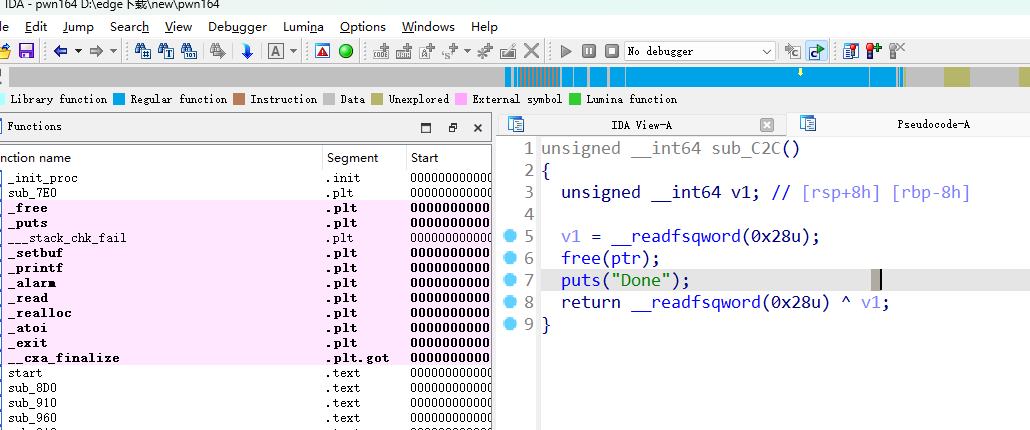Click the pink External symbol legend swatch
The height and width of the screenshot is (430, 1030).
tap(461, 99)
